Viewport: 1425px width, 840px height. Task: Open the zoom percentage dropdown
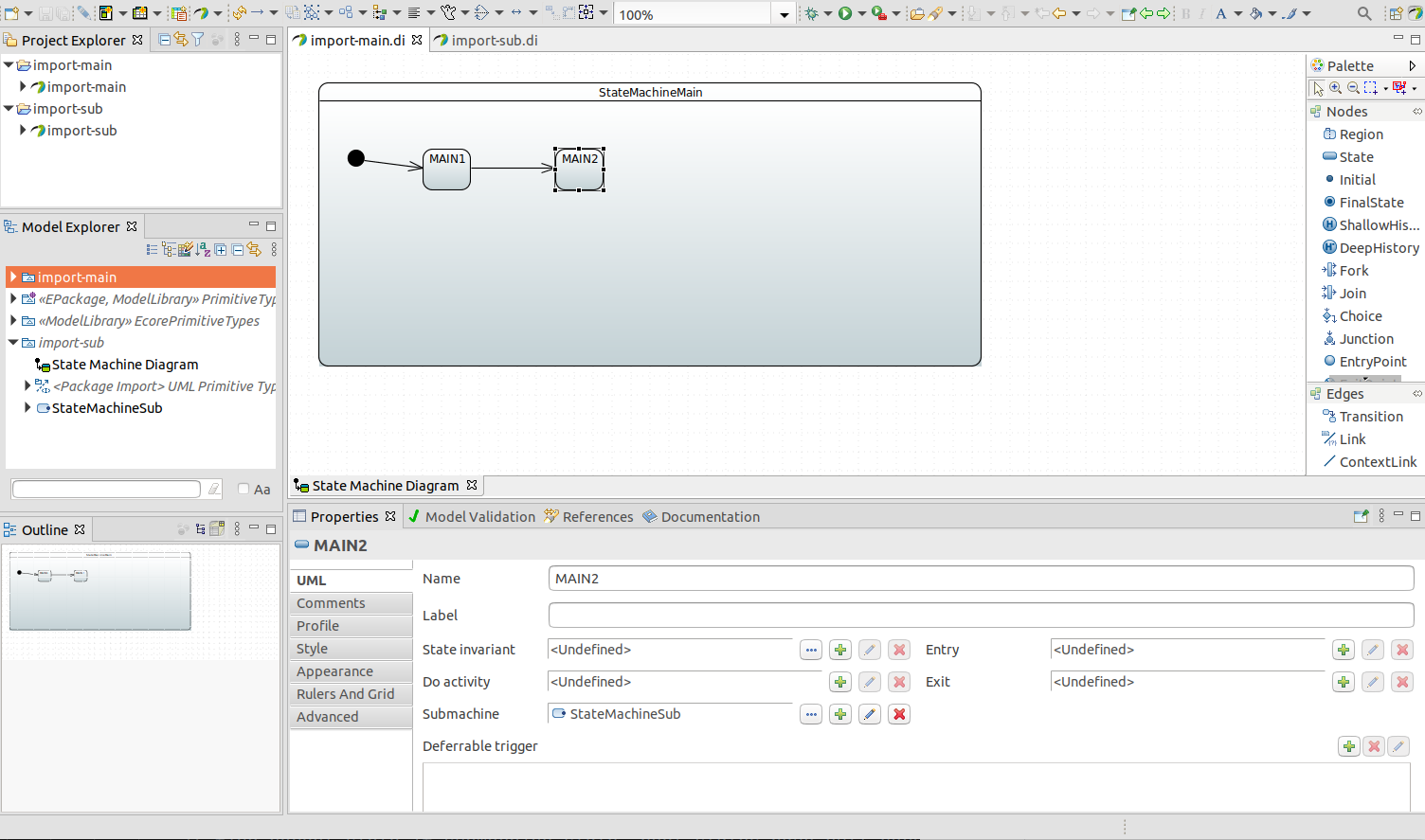(784, 14)
